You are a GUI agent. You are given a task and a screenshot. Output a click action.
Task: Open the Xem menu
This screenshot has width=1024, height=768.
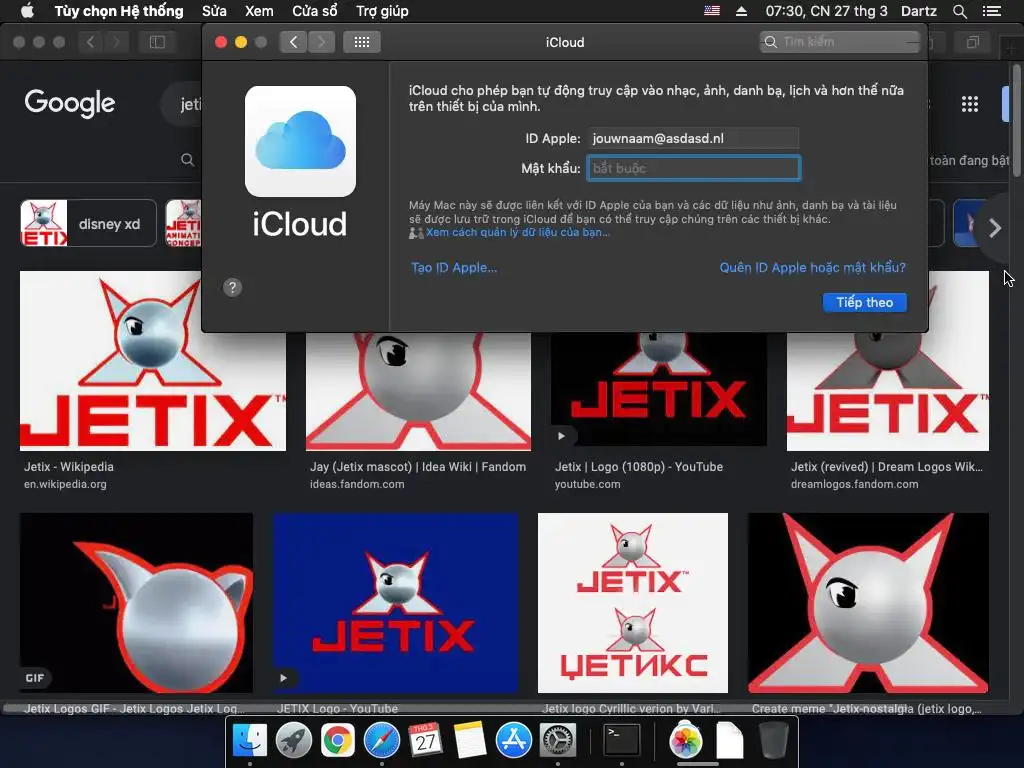click(x=259, y=11)
